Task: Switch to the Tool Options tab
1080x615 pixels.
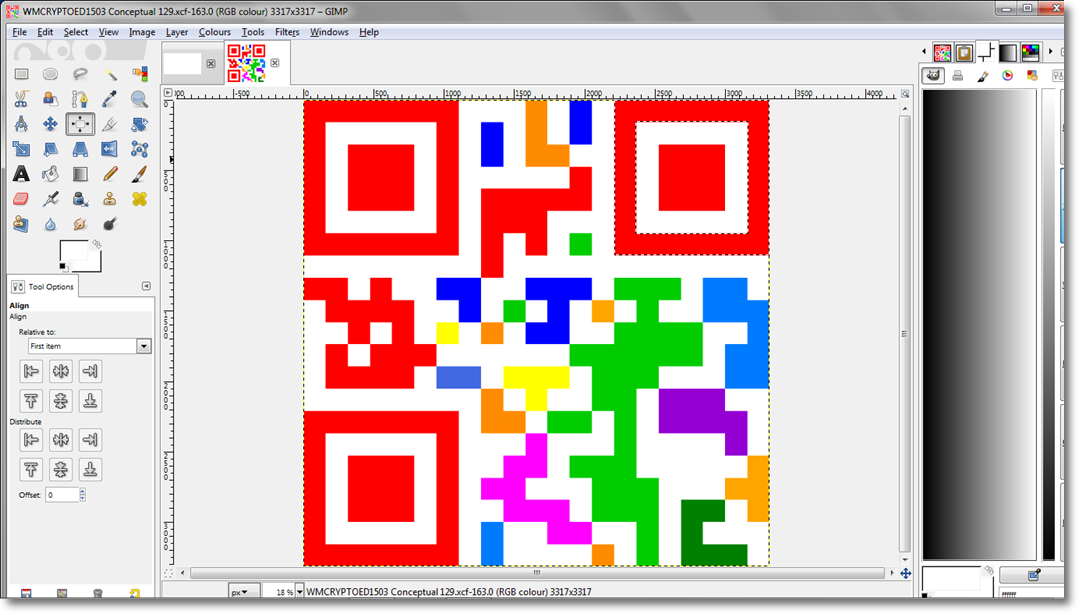Action: [x=43, y=286]
